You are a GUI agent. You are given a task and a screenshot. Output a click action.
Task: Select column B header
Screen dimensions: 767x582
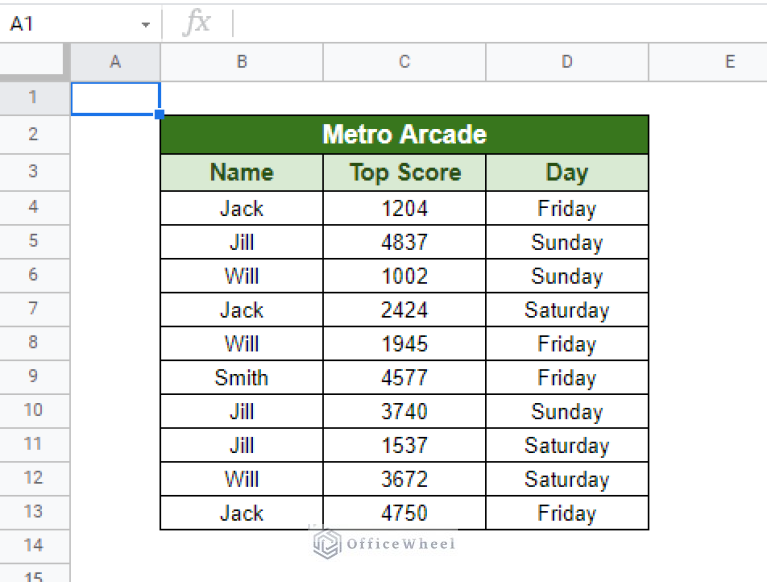tap(242, 62)
